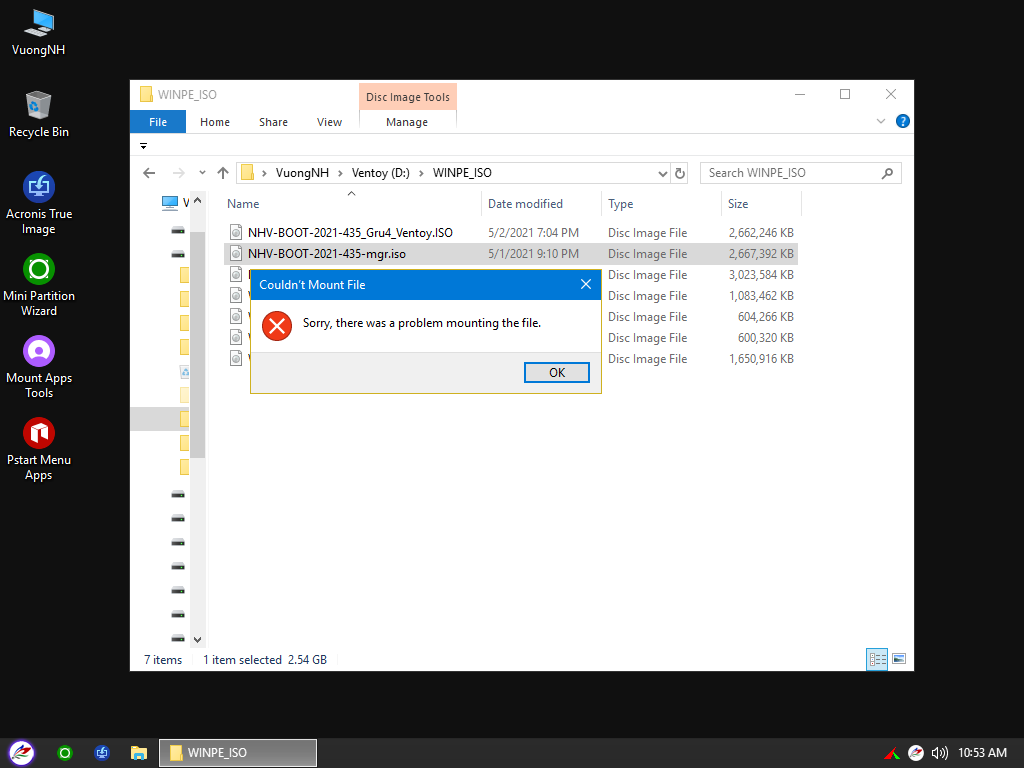Open the VuongNH desktop icon
The image size is (1024, 768).
click(39, 33)
